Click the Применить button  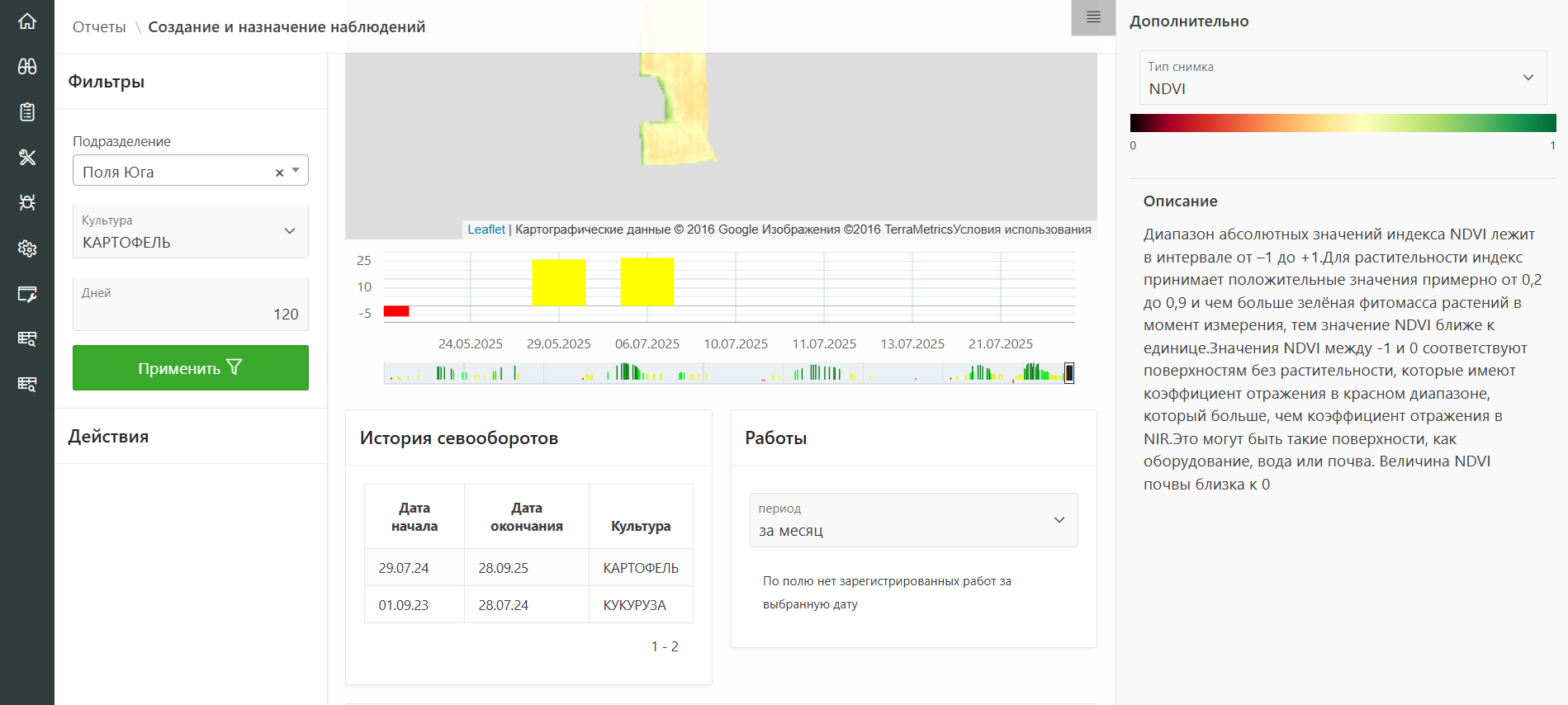(191, 368)
